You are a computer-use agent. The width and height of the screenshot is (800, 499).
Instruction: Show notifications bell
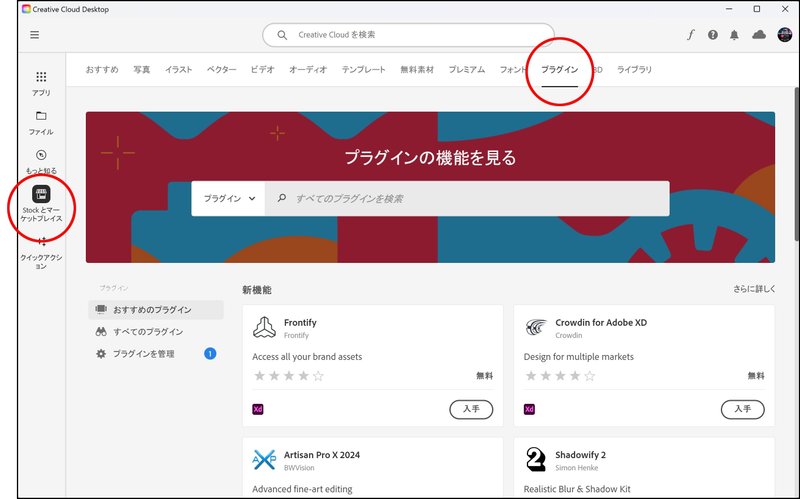point(734,35)
